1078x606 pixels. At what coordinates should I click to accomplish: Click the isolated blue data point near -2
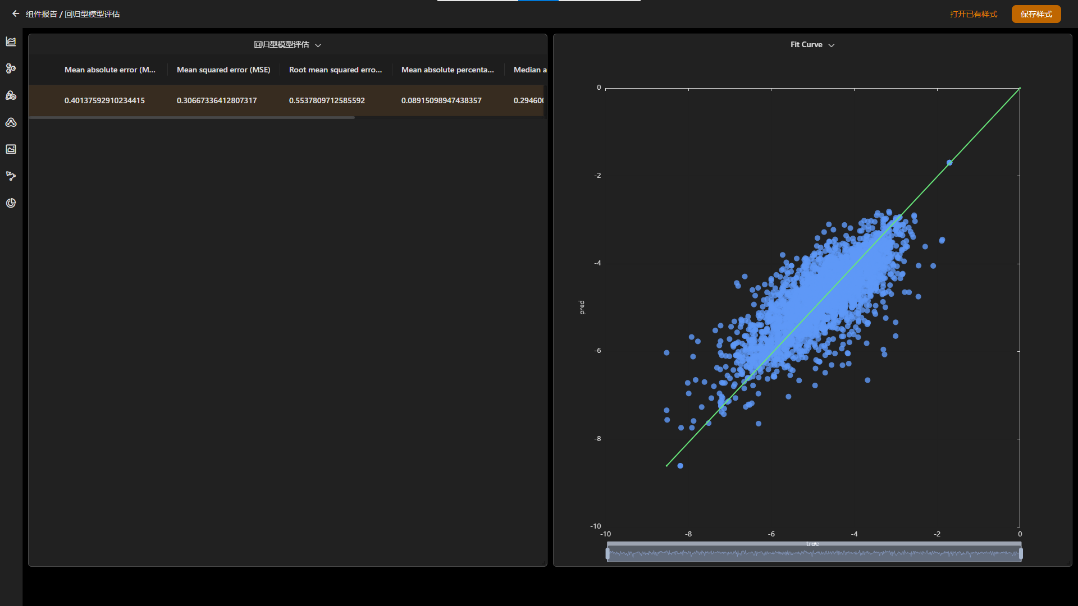pos(949,163)
